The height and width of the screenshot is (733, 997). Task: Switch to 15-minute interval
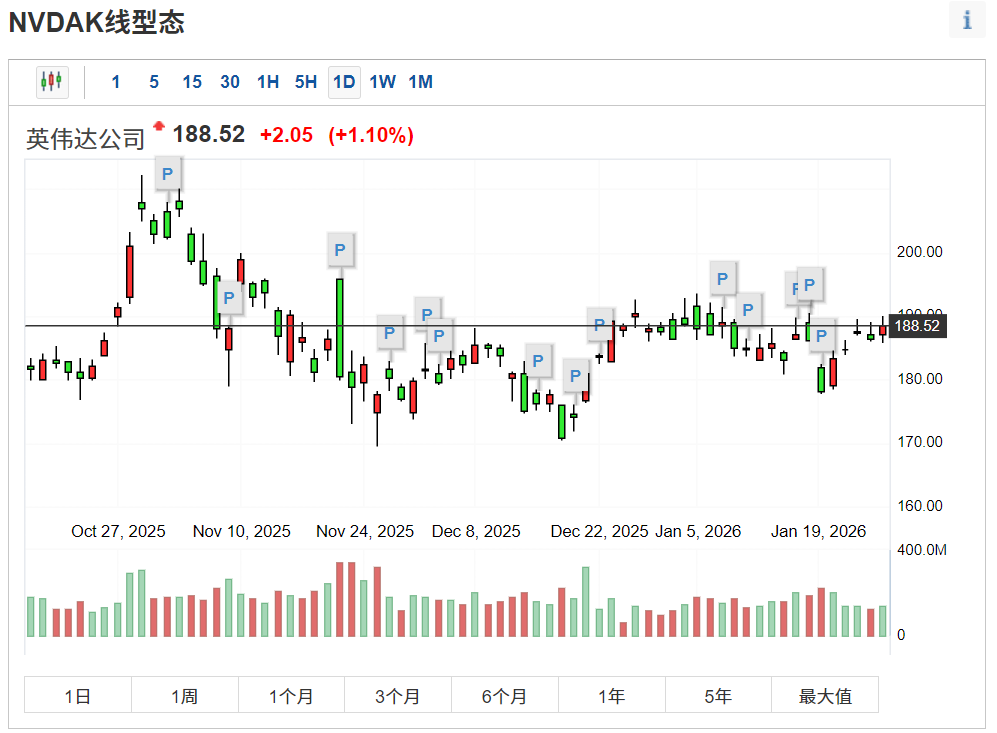click(191, 82)
